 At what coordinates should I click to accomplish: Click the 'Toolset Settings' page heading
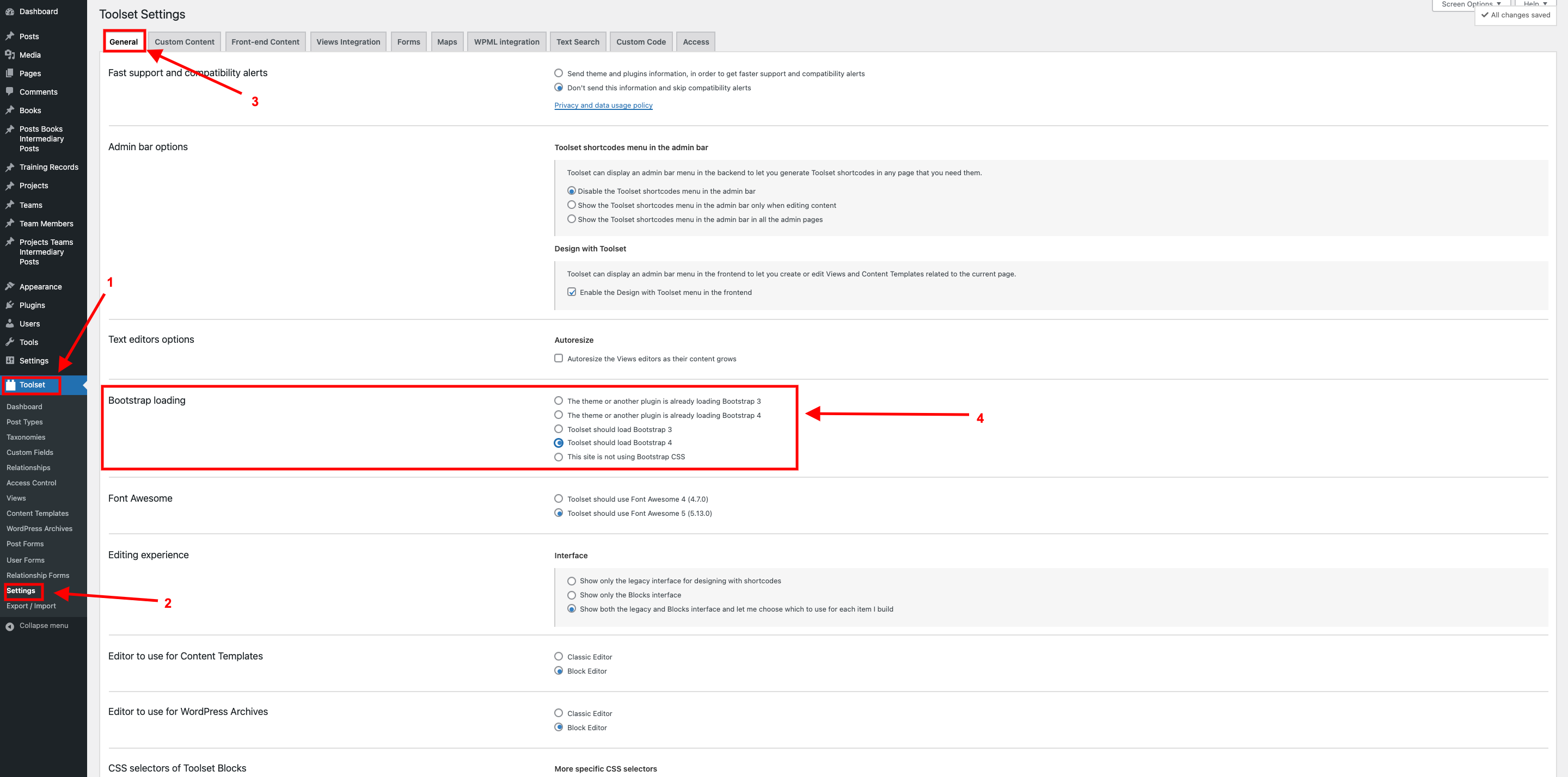143,14
